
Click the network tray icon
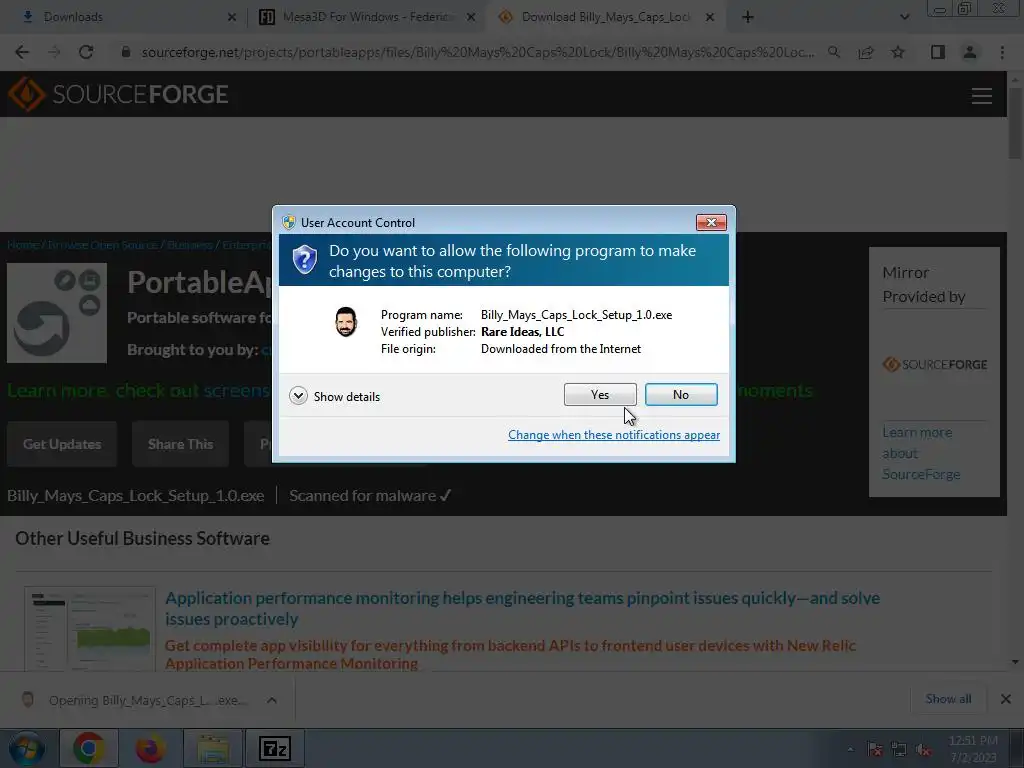899,750
